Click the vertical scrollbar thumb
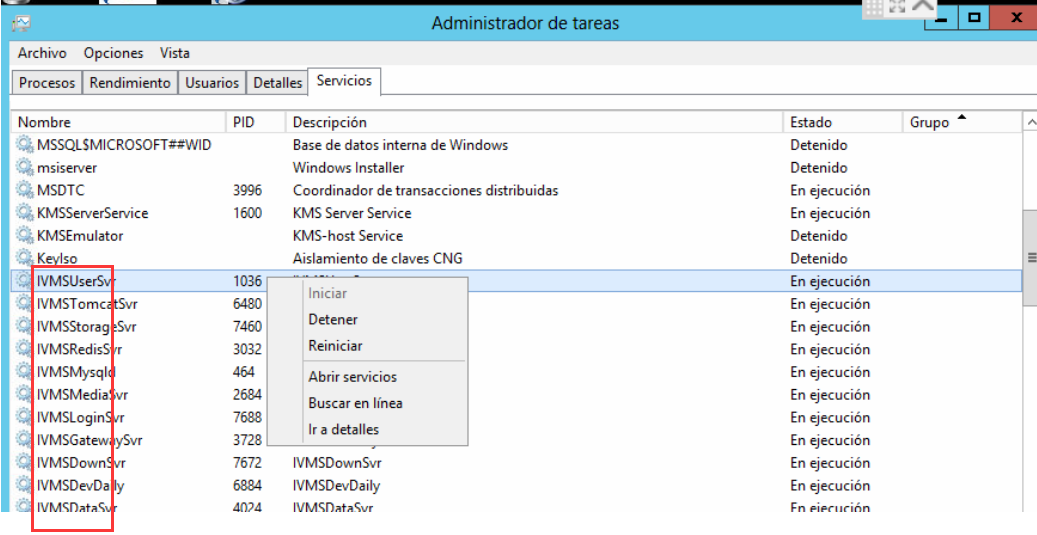The image size is (1037, 535). click(x=1030, y=257)
